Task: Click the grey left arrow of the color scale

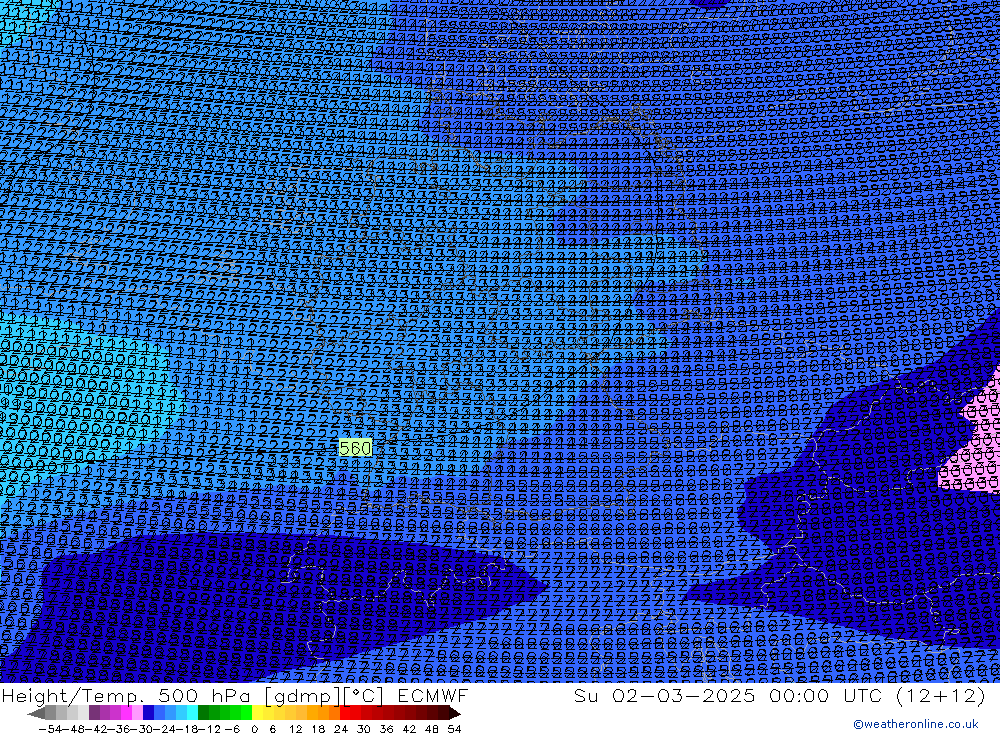Action: (36, 713)
